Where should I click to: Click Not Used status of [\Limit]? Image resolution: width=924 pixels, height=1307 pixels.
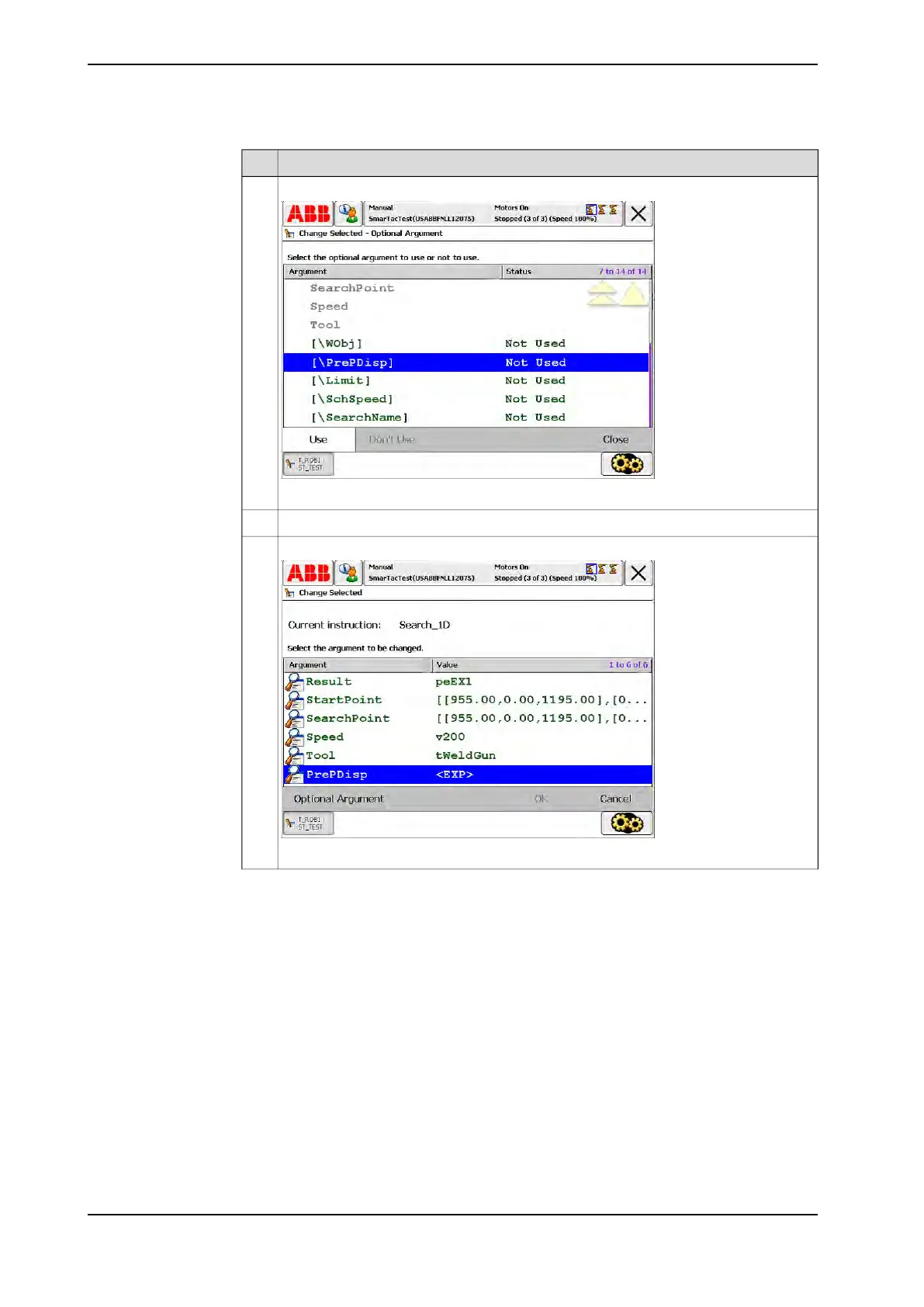point(535,380)
